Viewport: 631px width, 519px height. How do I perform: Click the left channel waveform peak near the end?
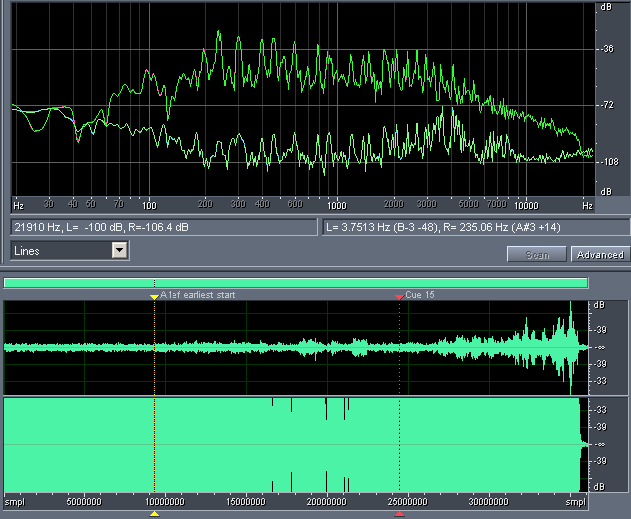570,347
